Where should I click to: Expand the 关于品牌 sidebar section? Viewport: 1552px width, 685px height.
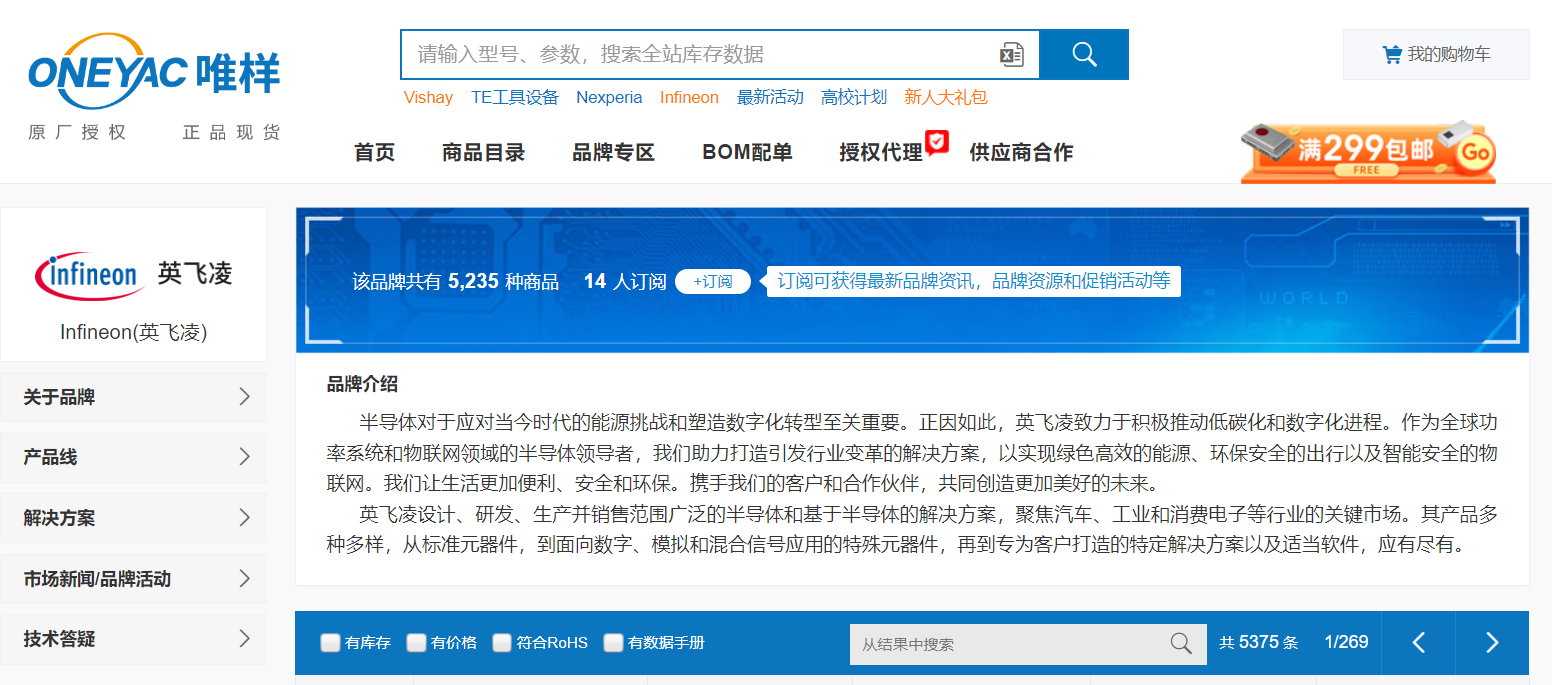(x=133, y=397)
